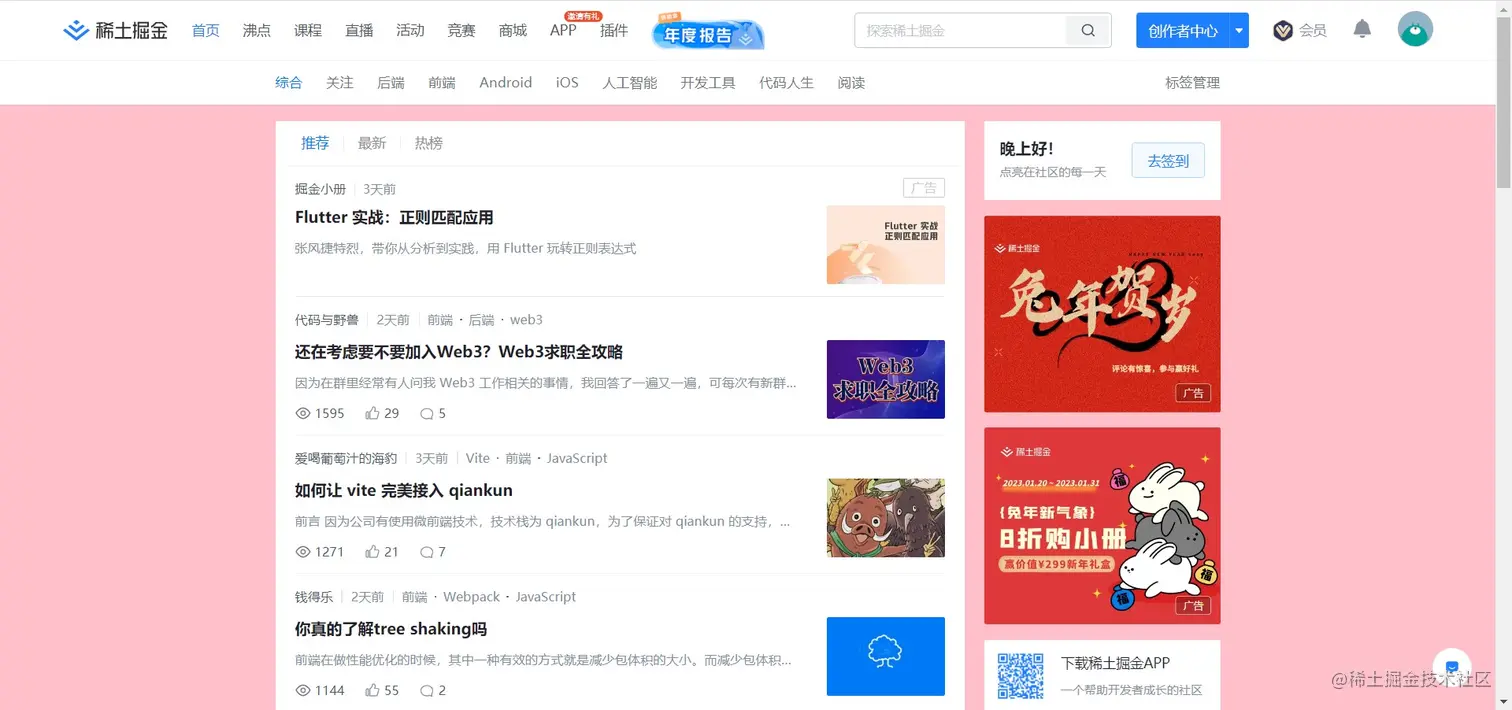Viewport: 1512px width, 710px height.
Task: Click the floating feedback chat icon
Action: coord(1452,667)
